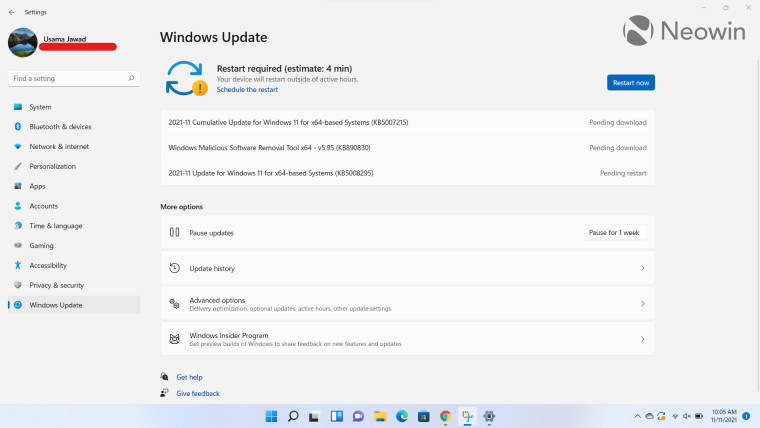Click the muted volume tray icon
760x428 pixels.
(x=687, y=416)
